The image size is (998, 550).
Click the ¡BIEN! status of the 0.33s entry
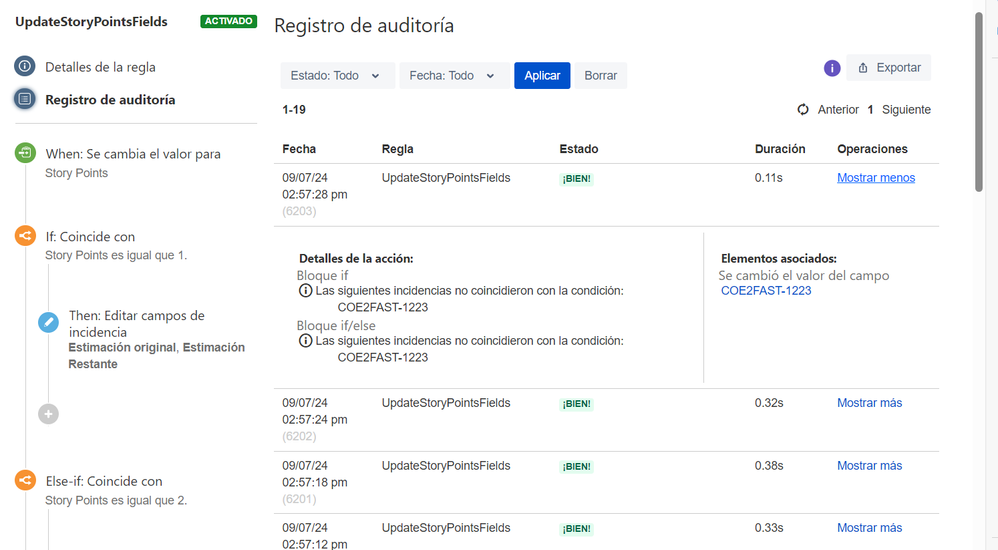577,529
